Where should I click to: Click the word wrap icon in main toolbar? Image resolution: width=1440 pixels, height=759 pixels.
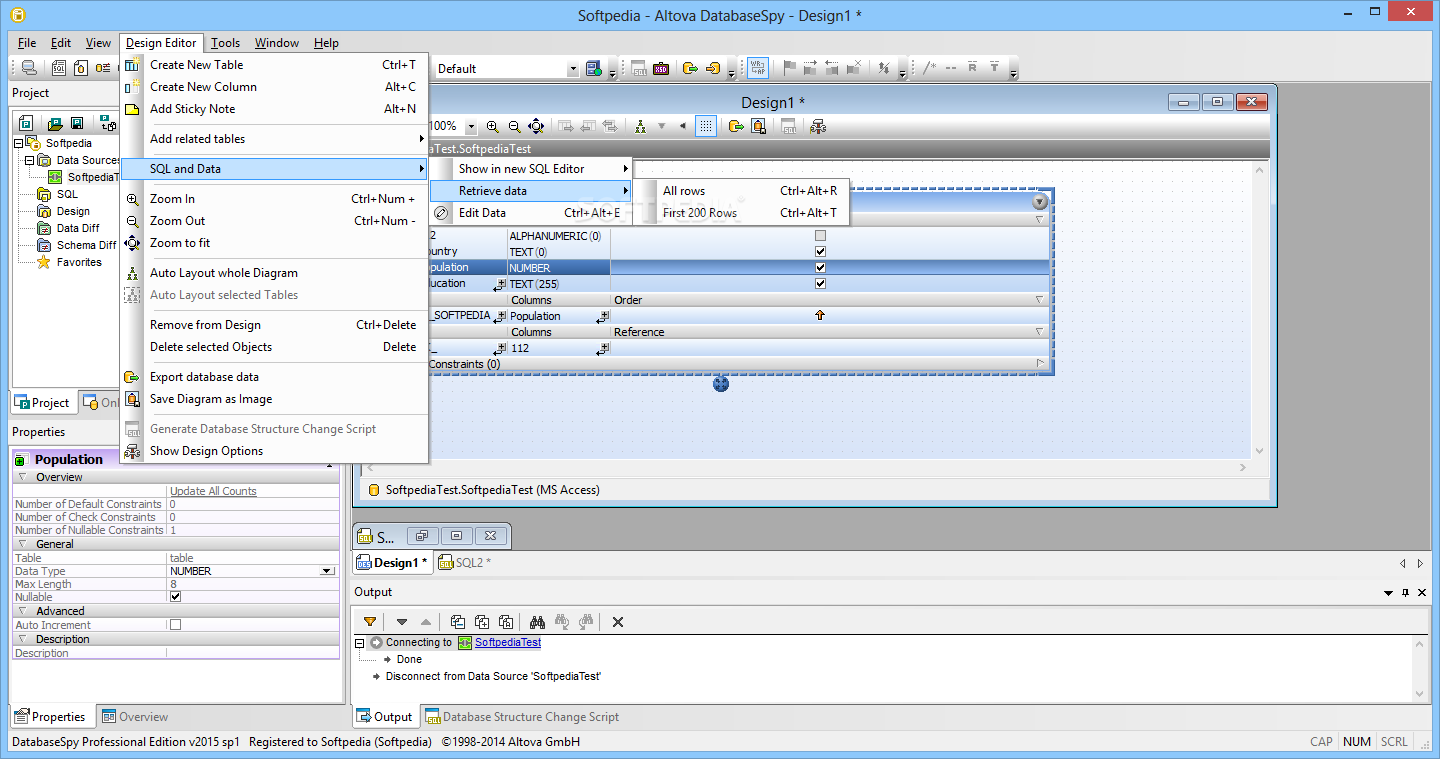click(759, 68)
